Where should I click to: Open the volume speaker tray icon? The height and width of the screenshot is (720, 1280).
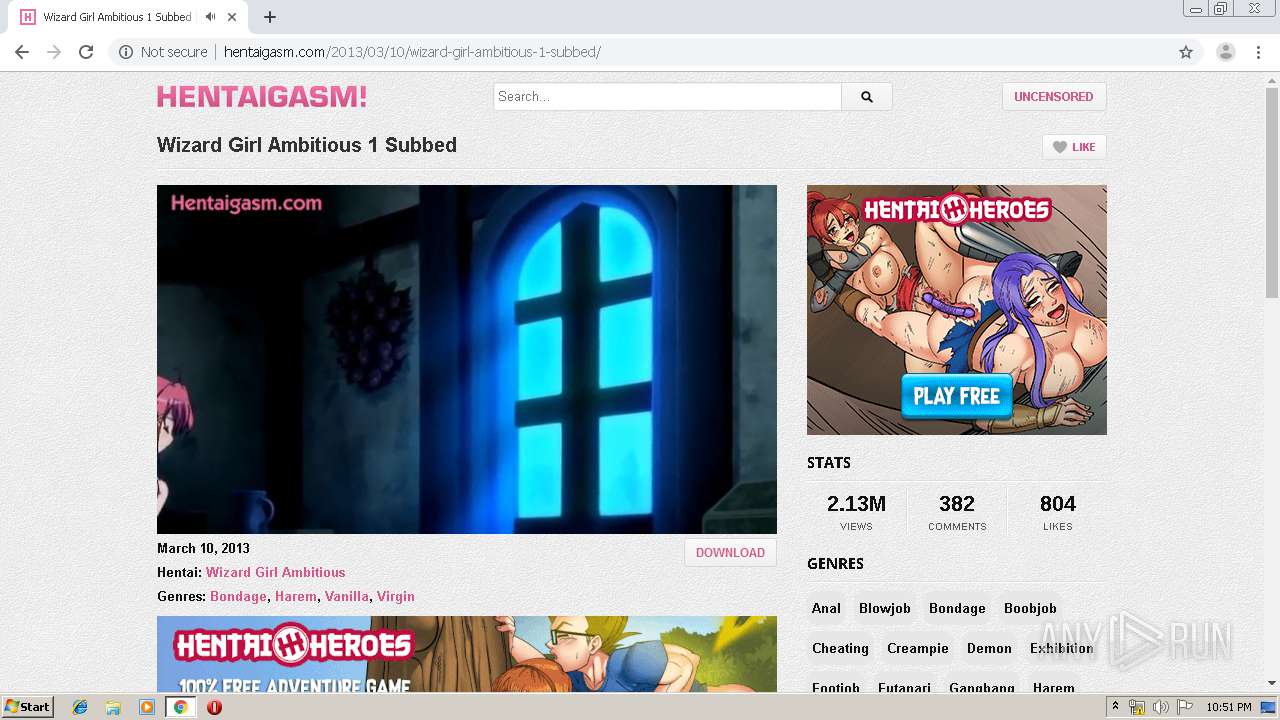pos(1160,707)
